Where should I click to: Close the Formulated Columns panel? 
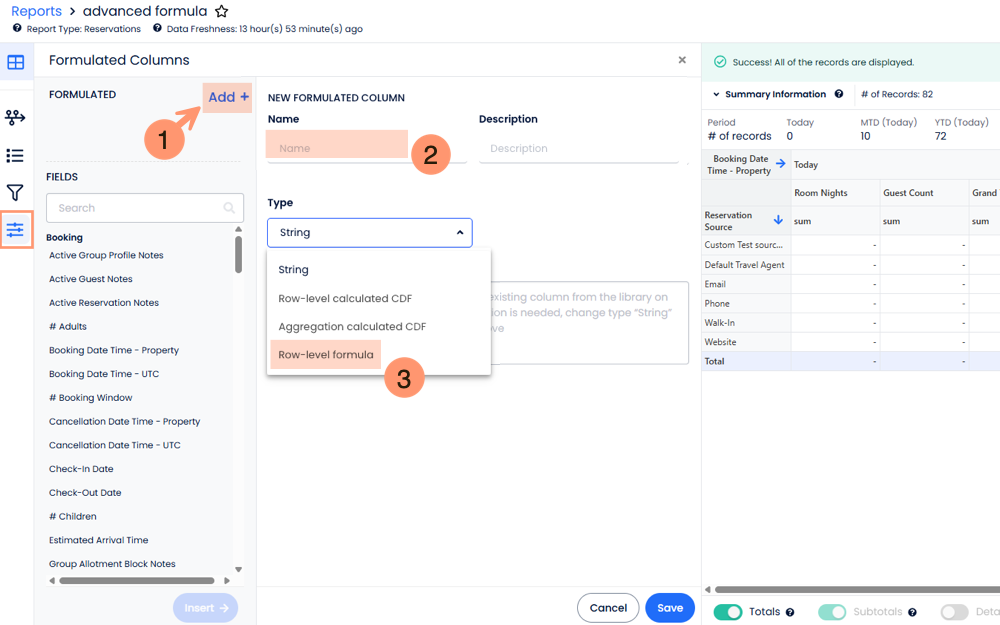click(x=682, y=60)
